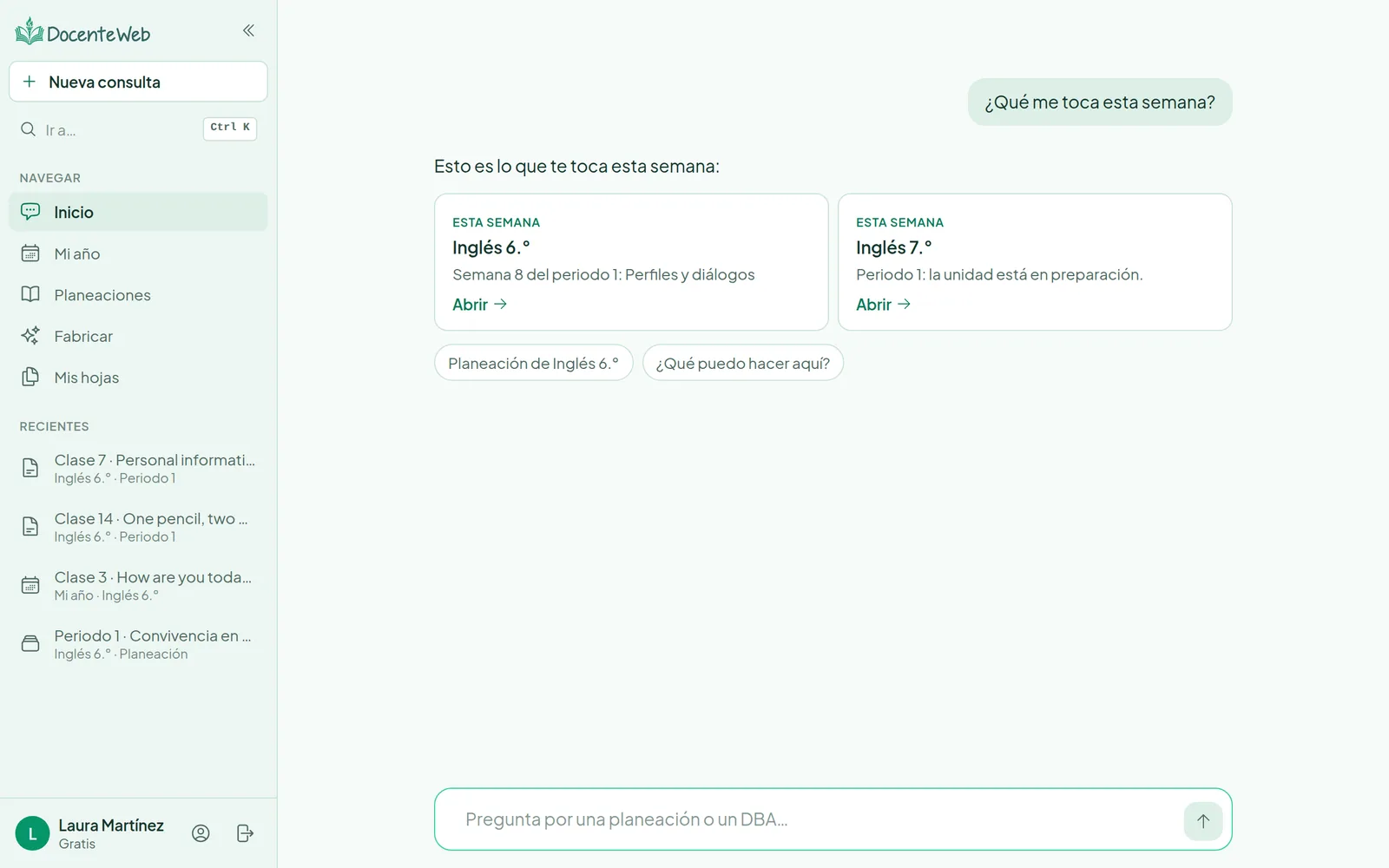Click the 'Inglés 7.°' card title

click(x=894, y=247)
